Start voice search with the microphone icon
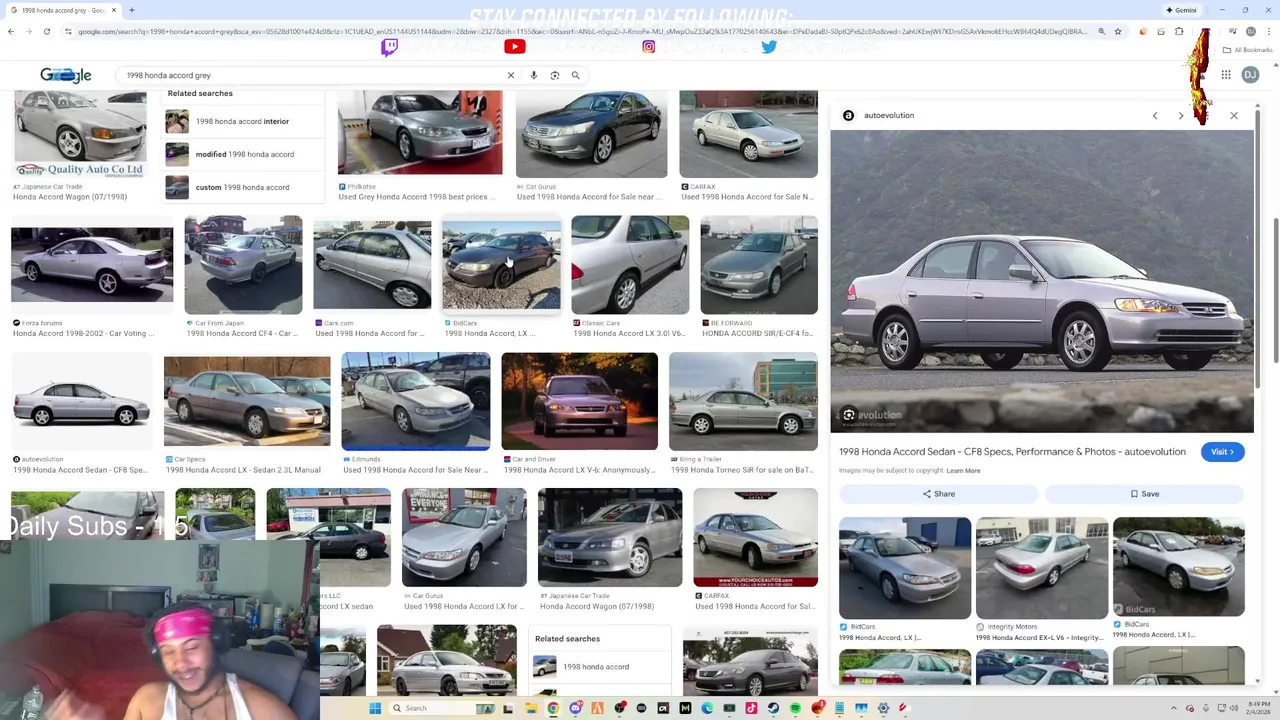 (533, 75)
